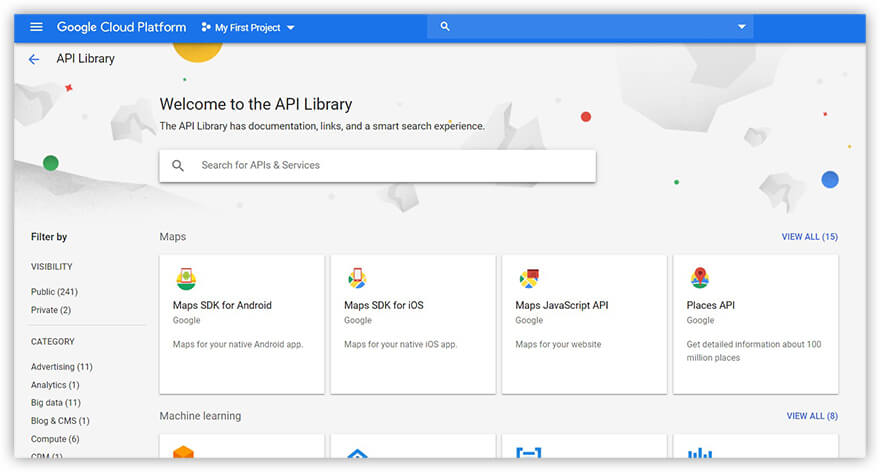Click the API Library page title
This screenshot has height=472, width=880.
85,58
